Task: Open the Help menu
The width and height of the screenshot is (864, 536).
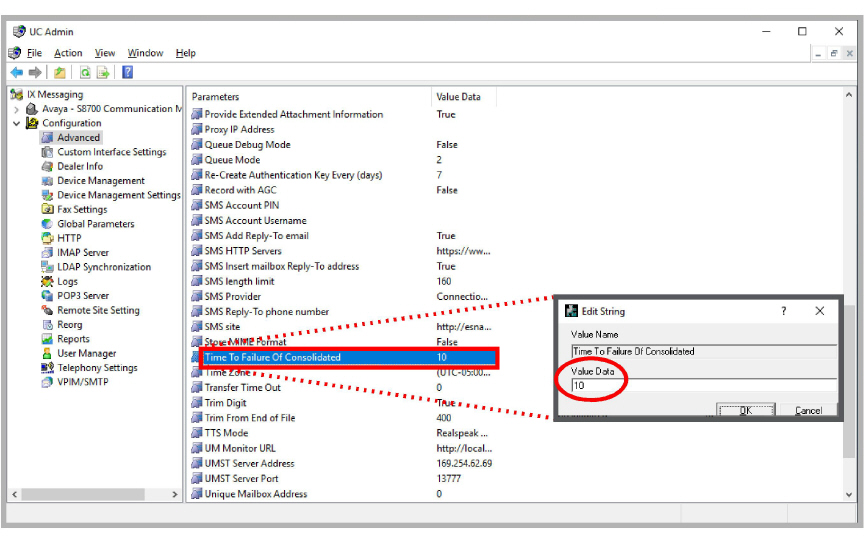Action: pyautogui.click(x=186, y=53)
